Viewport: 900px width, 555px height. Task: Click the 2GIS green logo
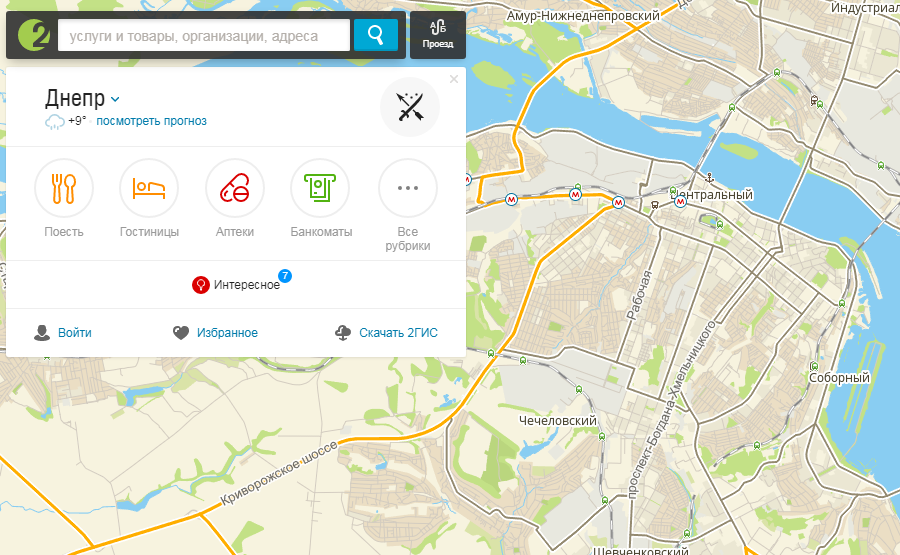34,35
